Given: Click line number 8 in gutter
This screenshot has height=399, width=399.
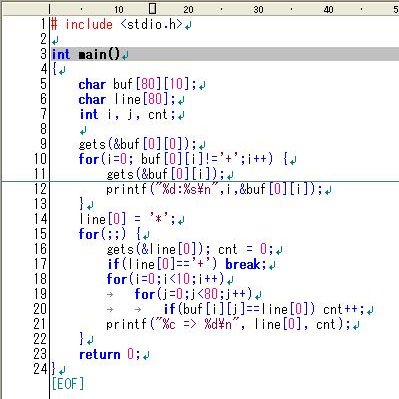Looking at the screenshot, I should coord(44,129).
